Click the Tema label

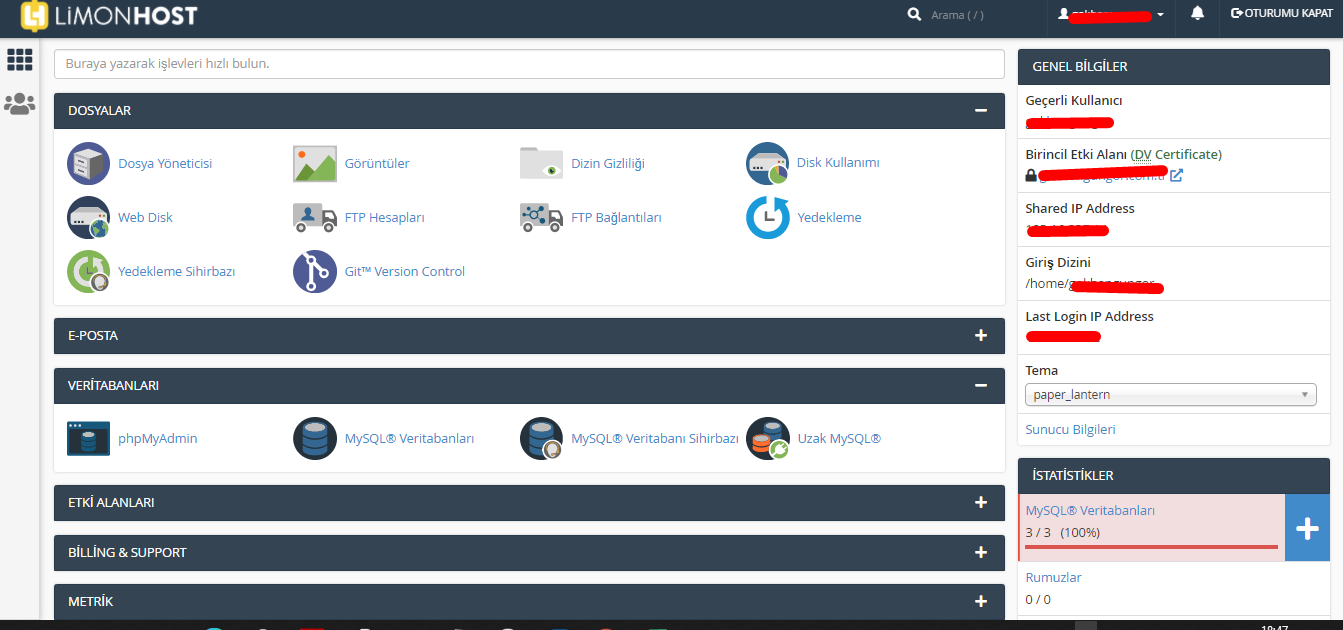(x=1041, y=370)
